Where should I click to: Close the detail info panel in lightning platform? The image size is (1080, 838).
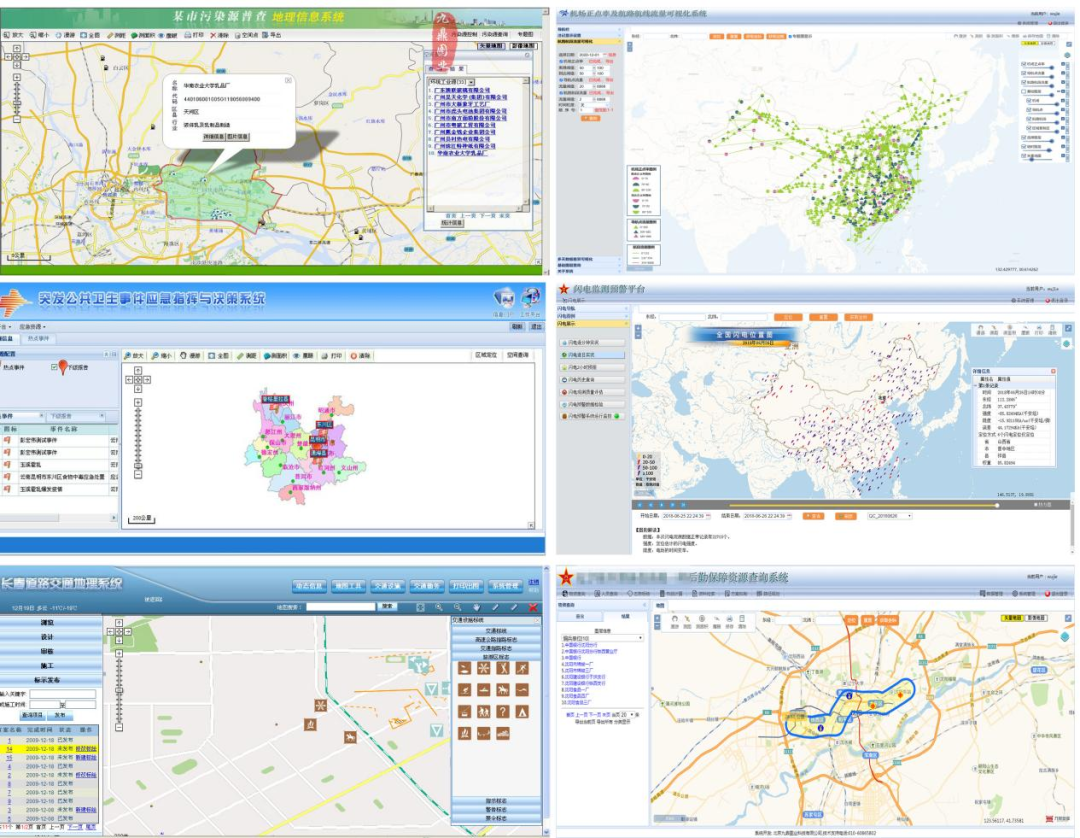pyautogui.click(x=1053, y=371)
